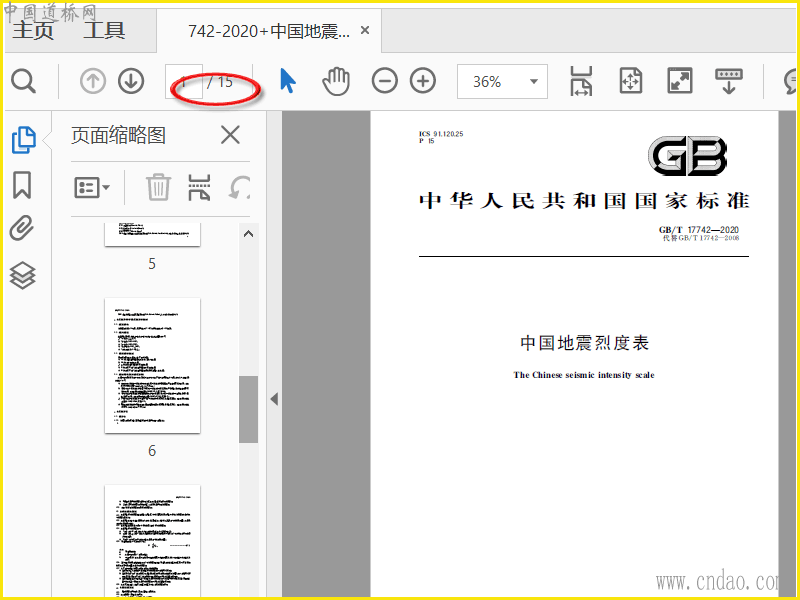This screenshot has height=600, width=800.
Task: Delete pages with trash icon
Action: click(x=158, y=187)
